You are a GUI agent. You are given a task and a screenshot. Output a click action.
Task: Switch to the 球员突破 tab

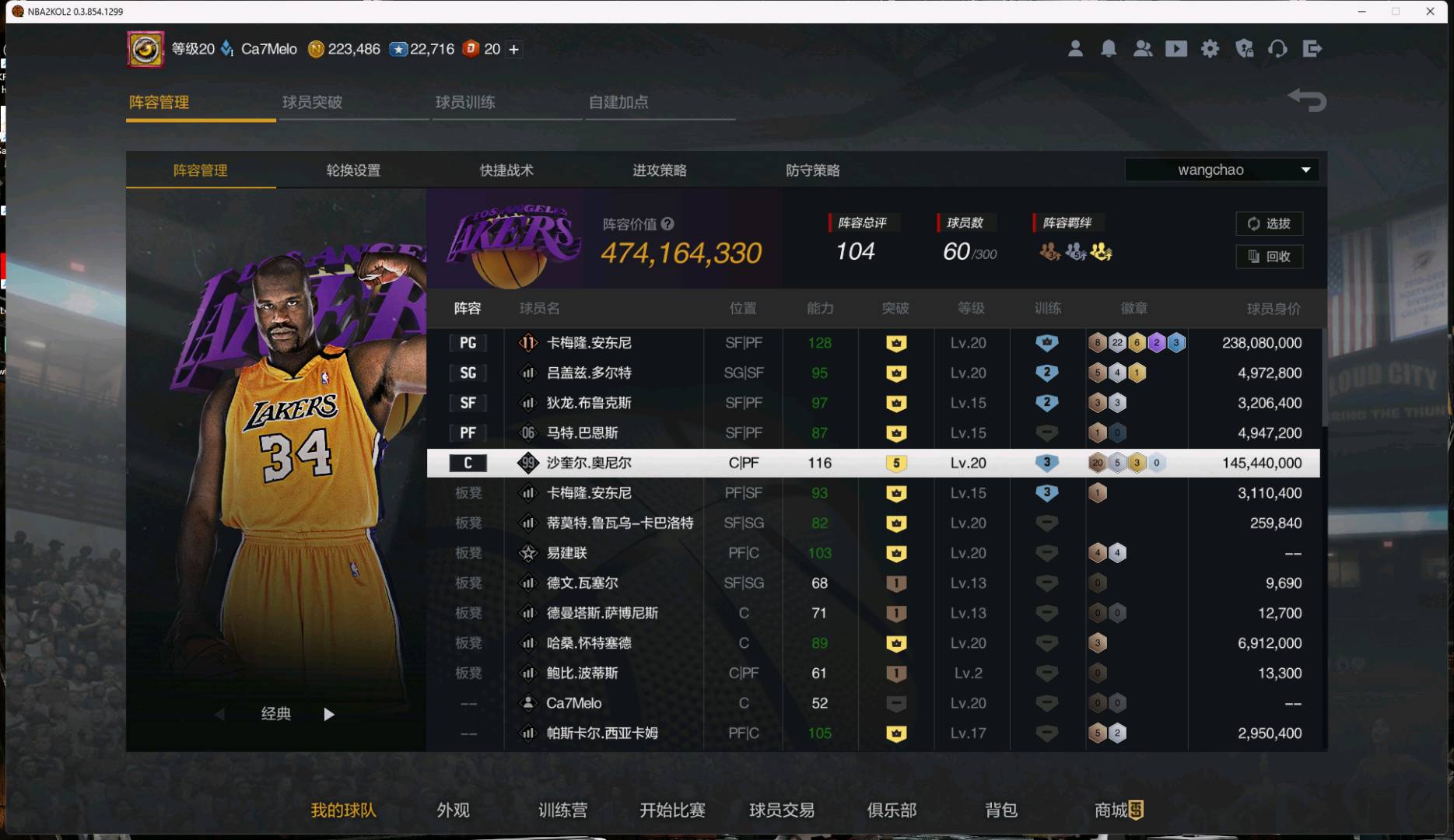coord(312,102)
